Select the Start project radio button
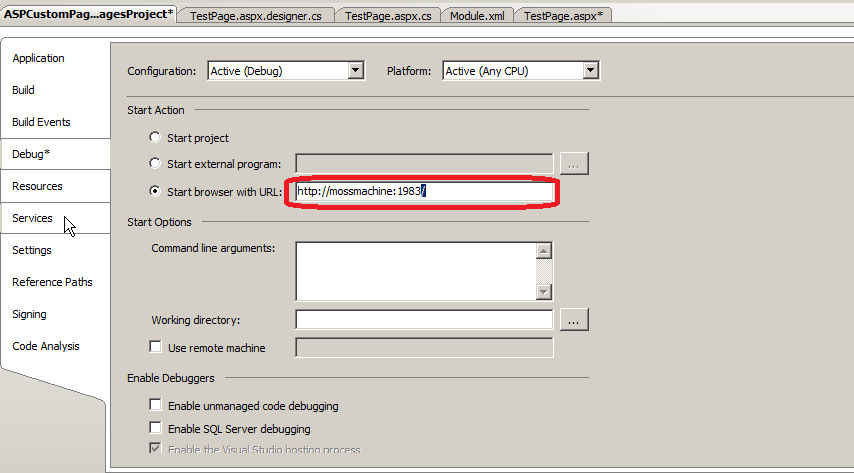 click(155, 138)
